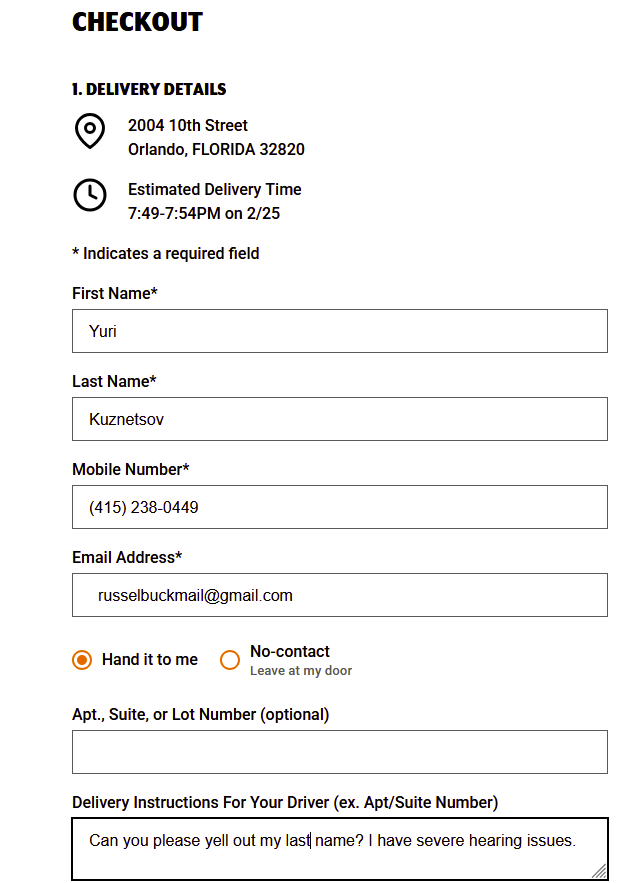Click the location pin icon
Image resolution: width=628 pixels, height=883 pixels.
pyautogui.click(x=90, y=131)
